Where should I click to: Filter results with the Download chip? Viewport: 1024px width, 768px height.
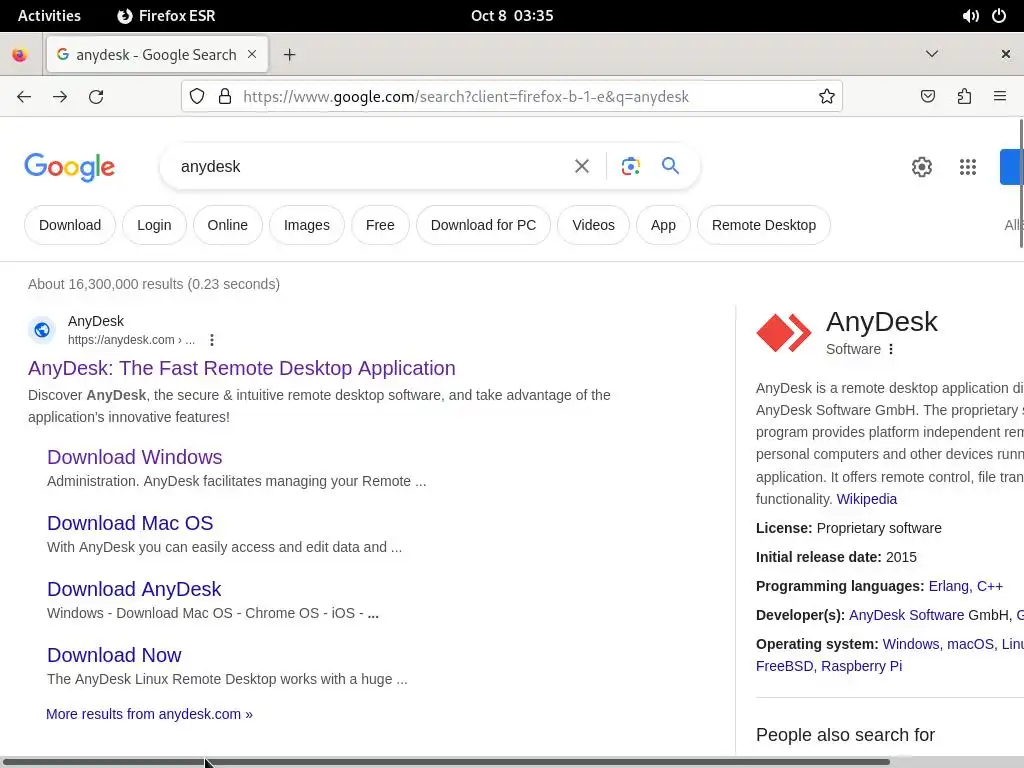click(70, 225)
